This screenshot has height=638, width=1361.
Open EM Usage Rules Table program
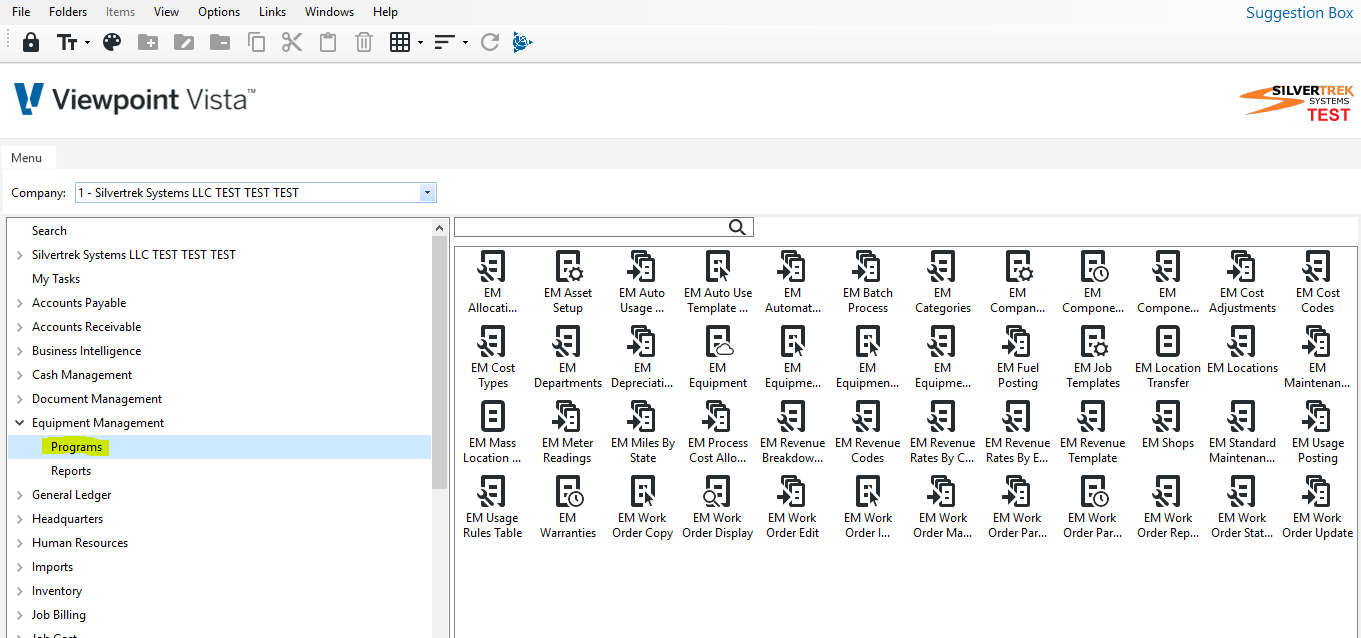(493, 507)
